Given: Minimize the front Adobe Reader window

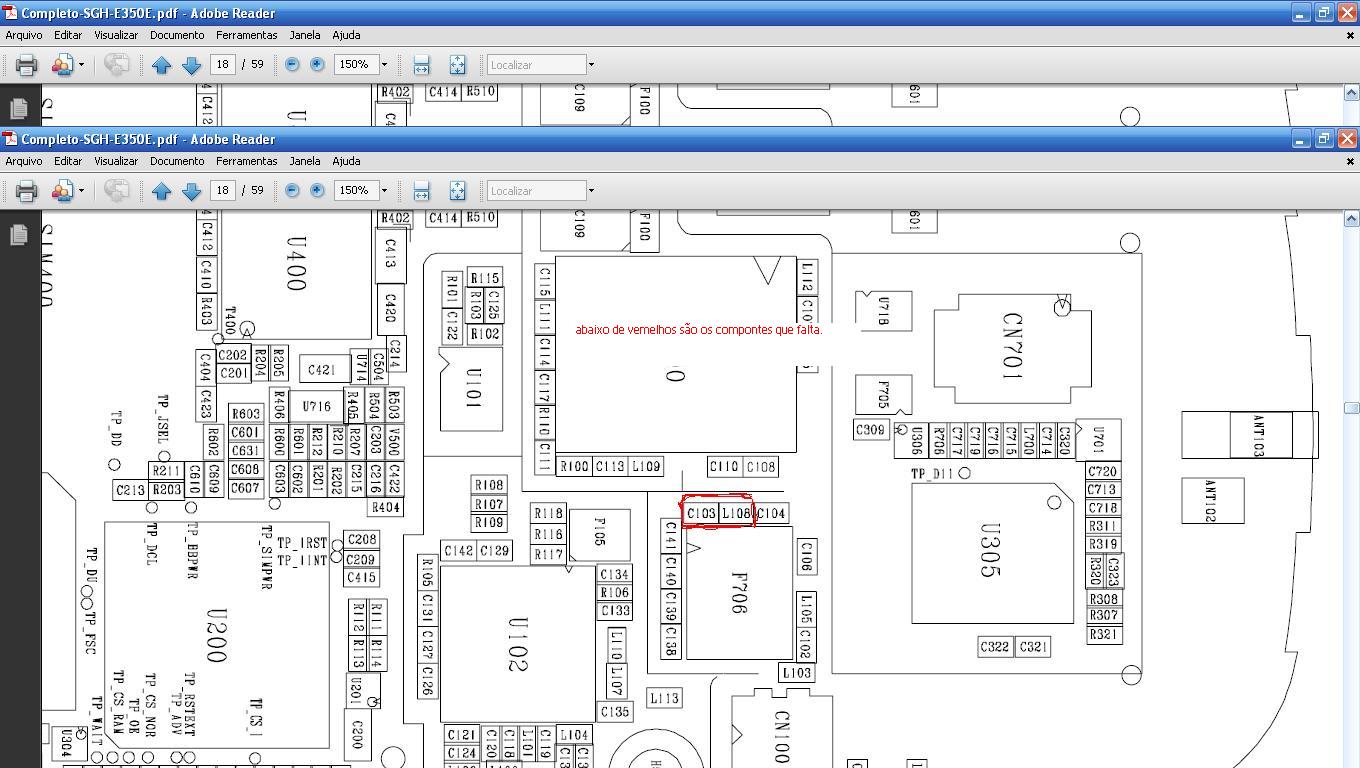Looking at the screenshot, I should tap(1300, 139).
